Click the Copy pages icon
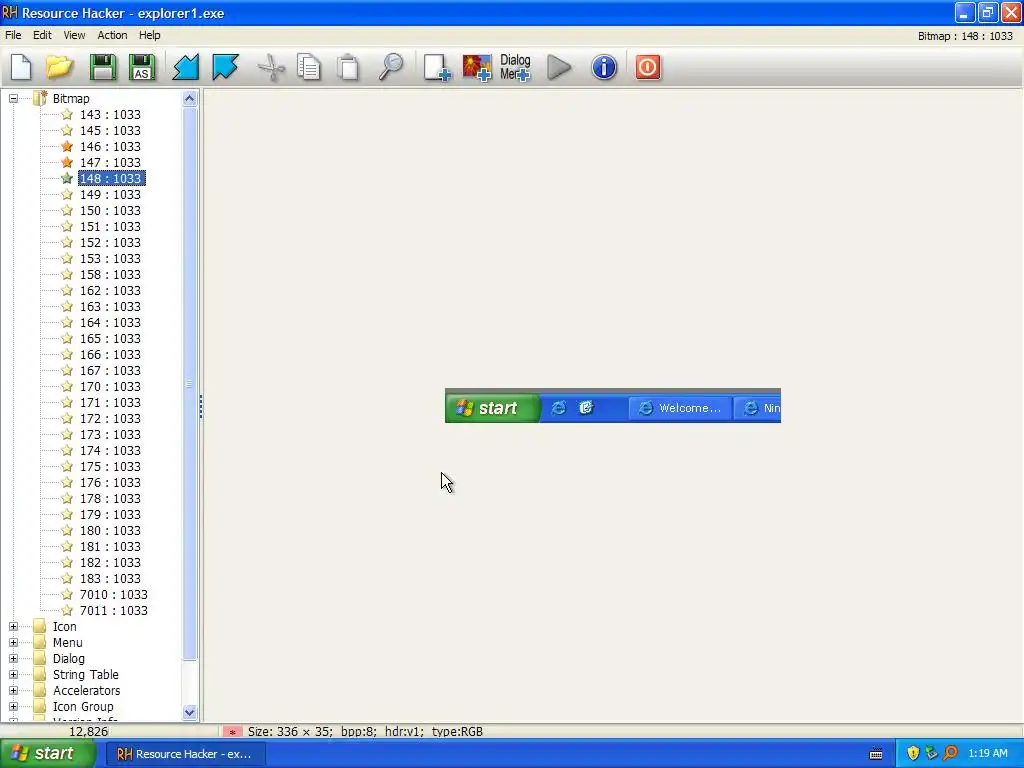Viewport: 1024px width, 768px height. pos(309,67)
